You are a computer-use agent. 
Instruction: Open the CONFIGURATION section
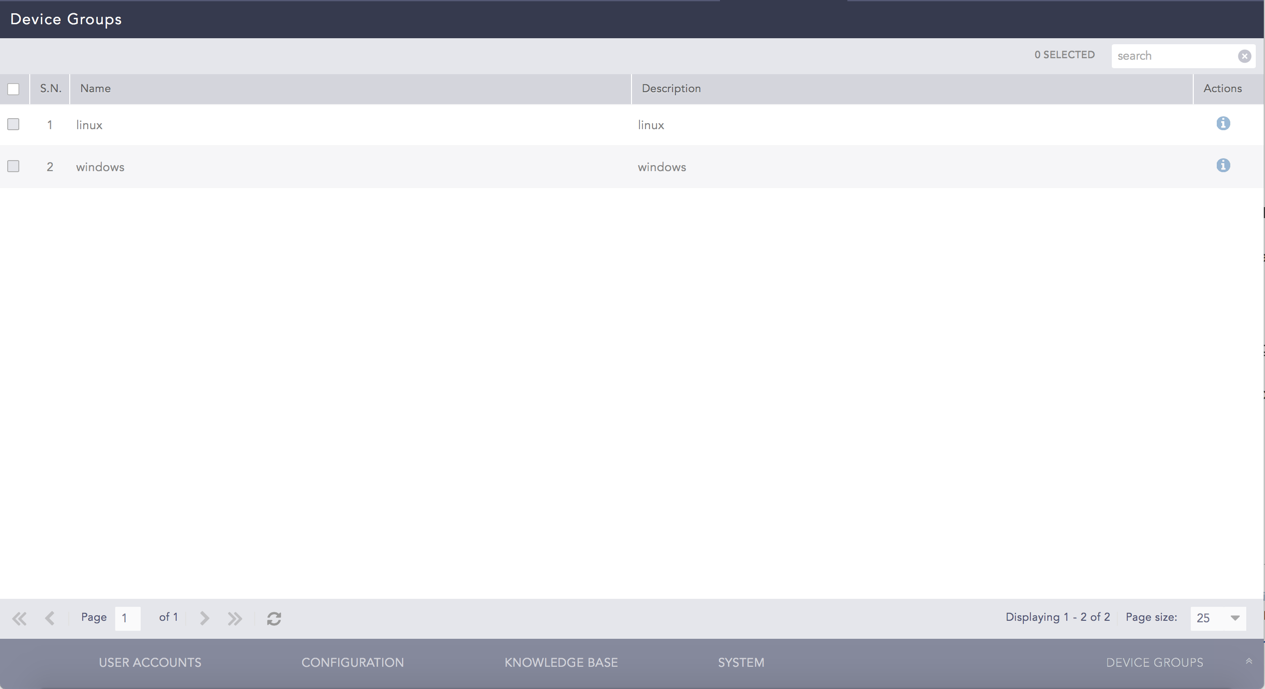coord(352,662)
